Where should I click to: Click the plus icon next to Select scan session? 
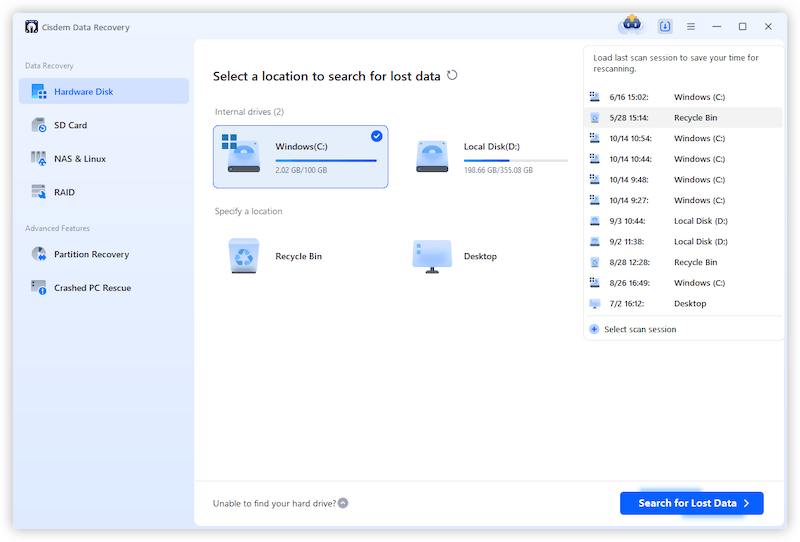(594, 329)
